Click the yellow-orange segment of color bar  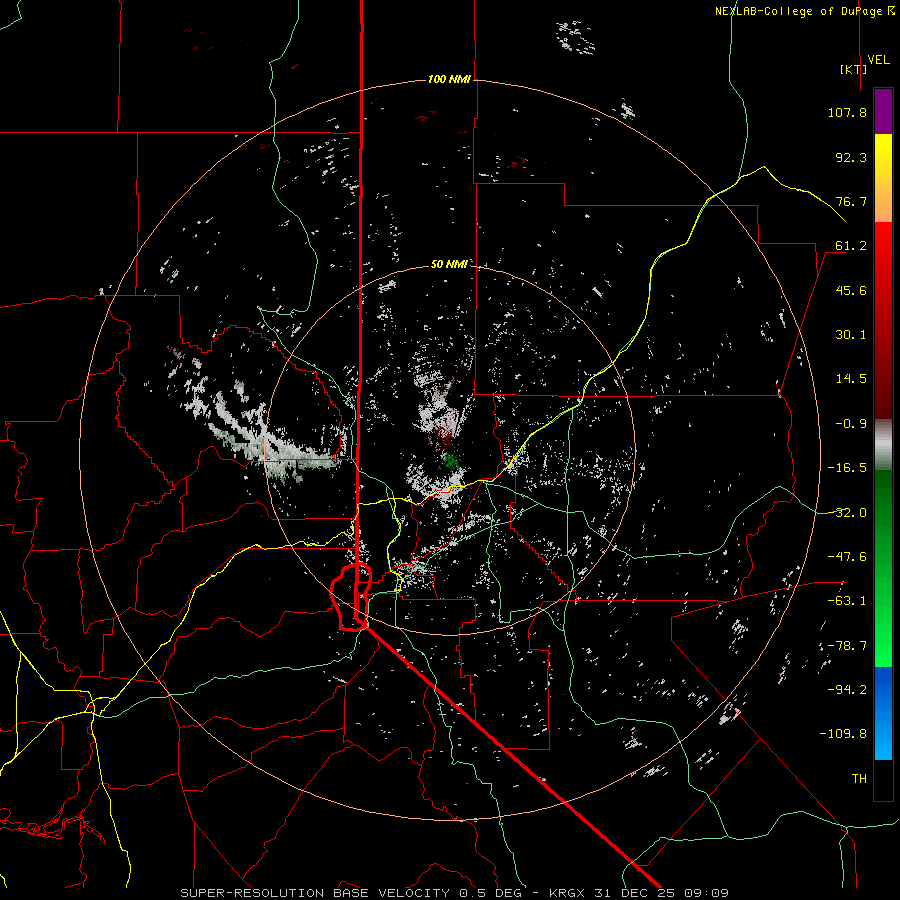tap(883, 178)
